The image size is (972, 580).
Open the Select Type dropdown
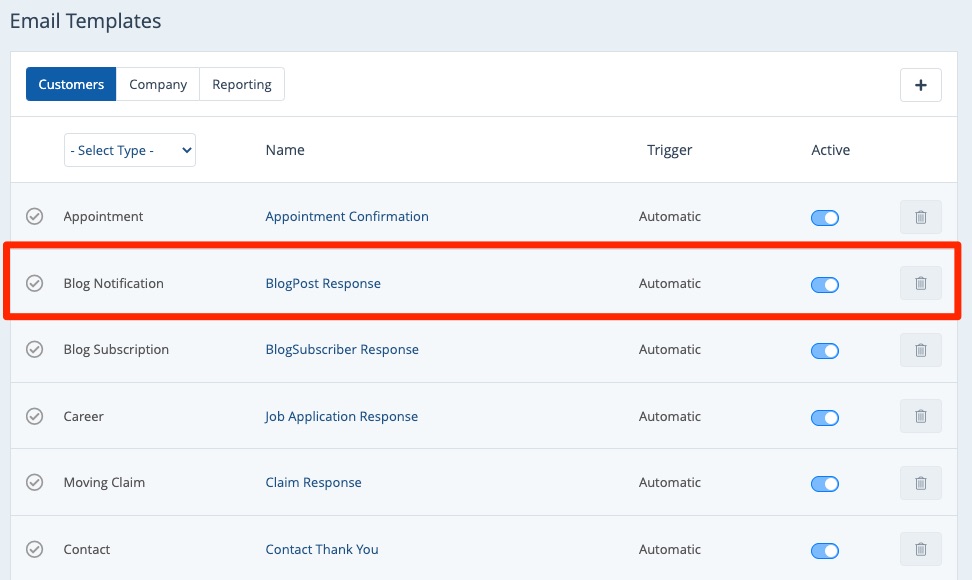130,150
